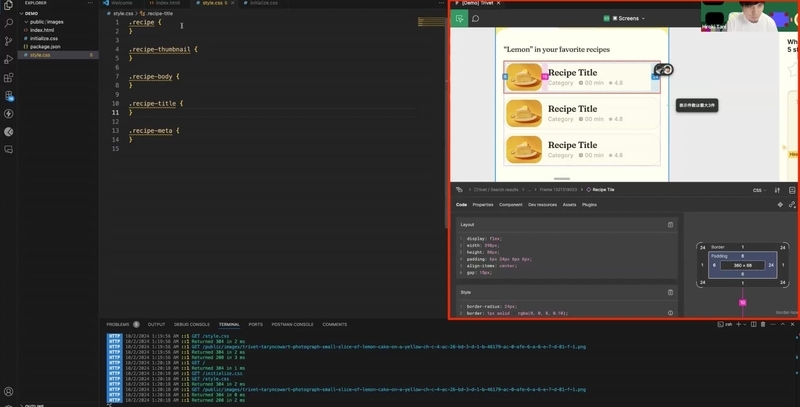Add a new terminal with plus icon

coord(738,324)
